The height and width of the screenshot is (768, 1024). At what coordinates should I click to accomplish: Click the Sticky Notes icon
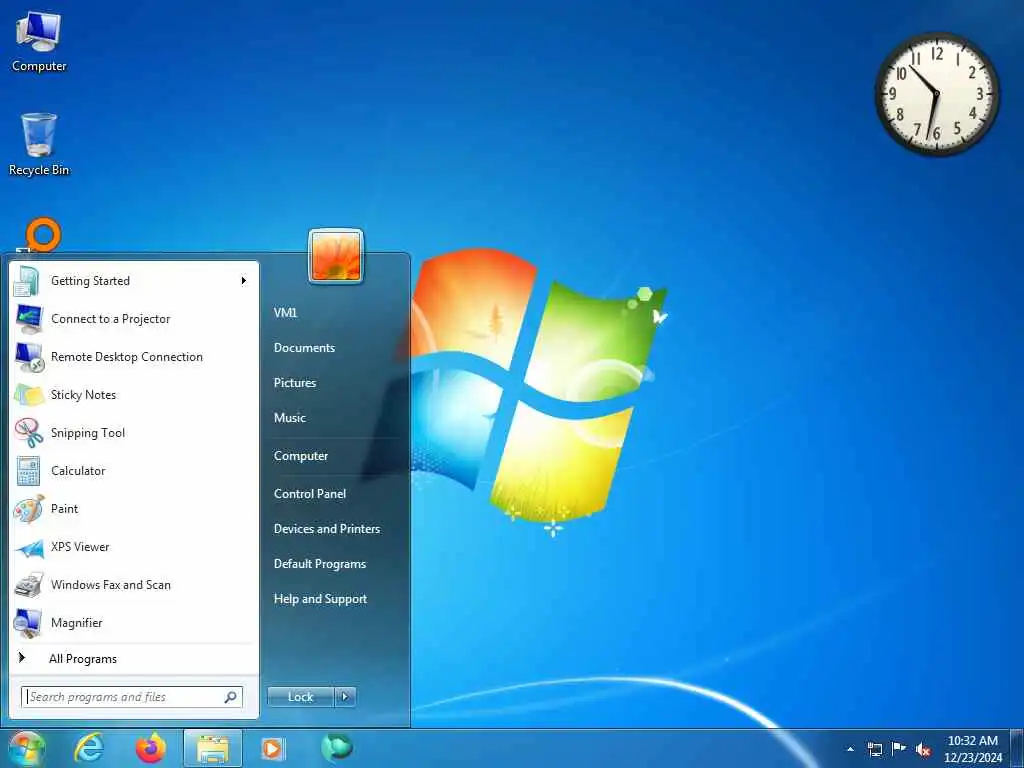28,394
